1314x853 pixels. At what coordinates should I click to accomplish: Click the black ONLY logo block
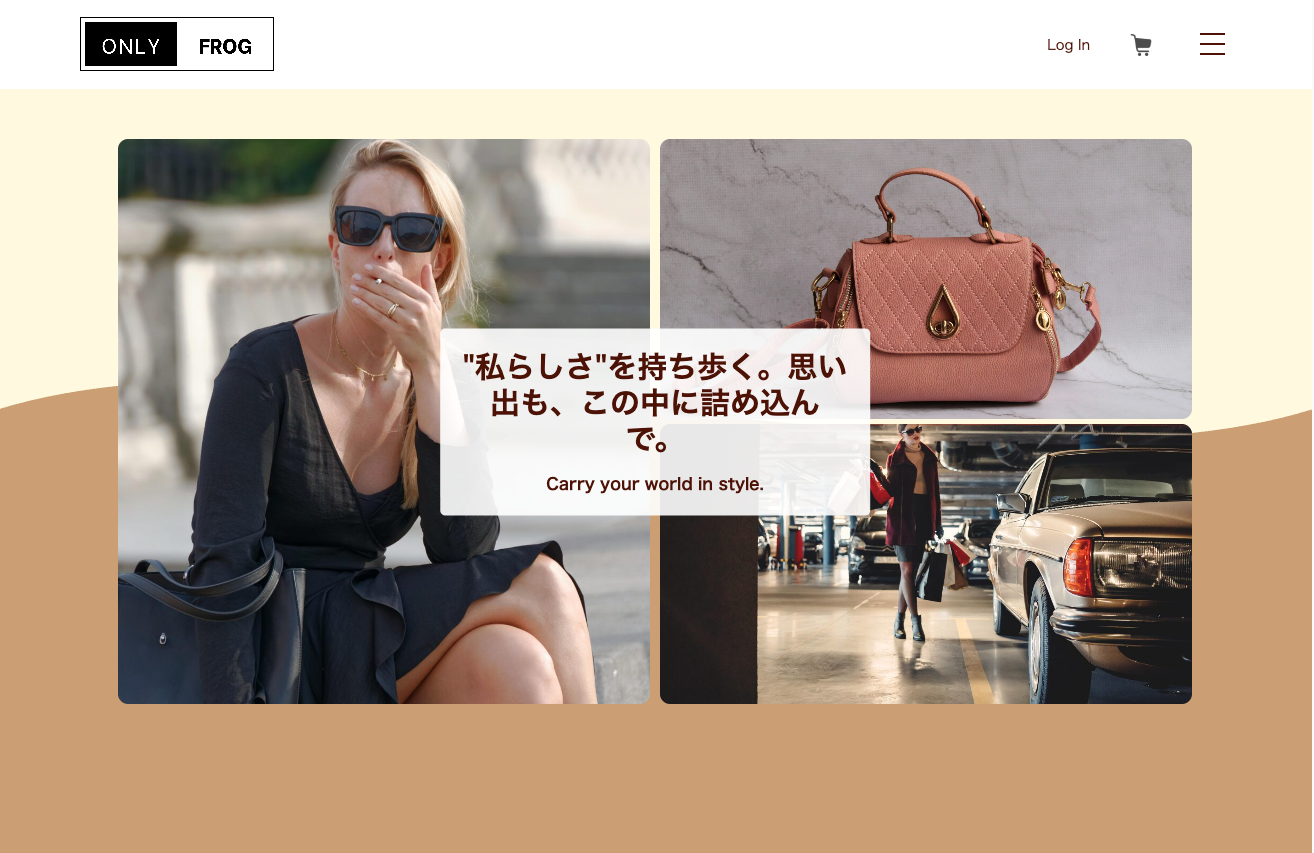131,44
